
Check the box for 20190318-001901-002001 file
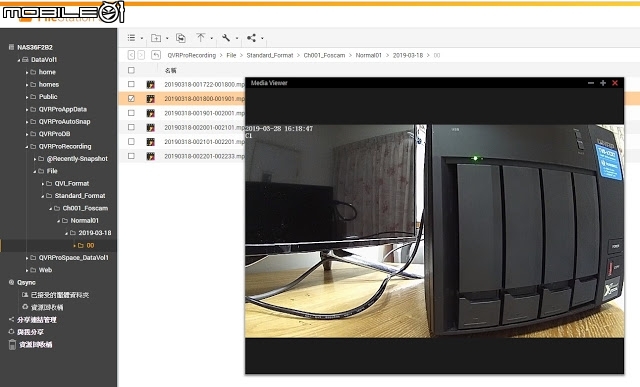(x=131, y=113)
